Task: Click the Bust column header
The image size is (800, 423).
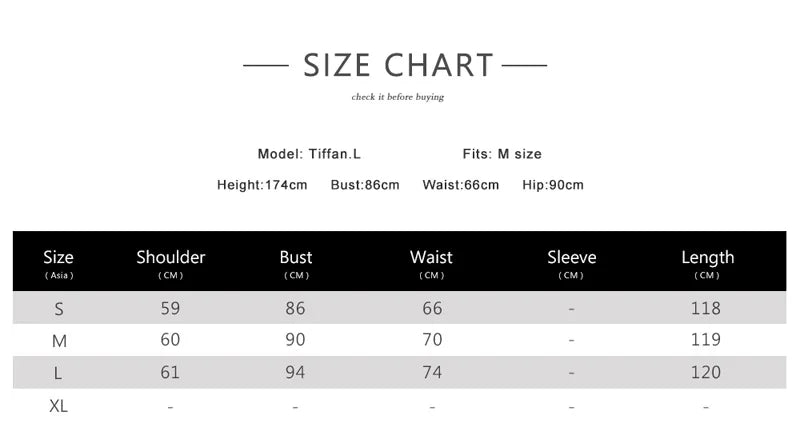Action: pyautogui.click(x=296, y=263)
